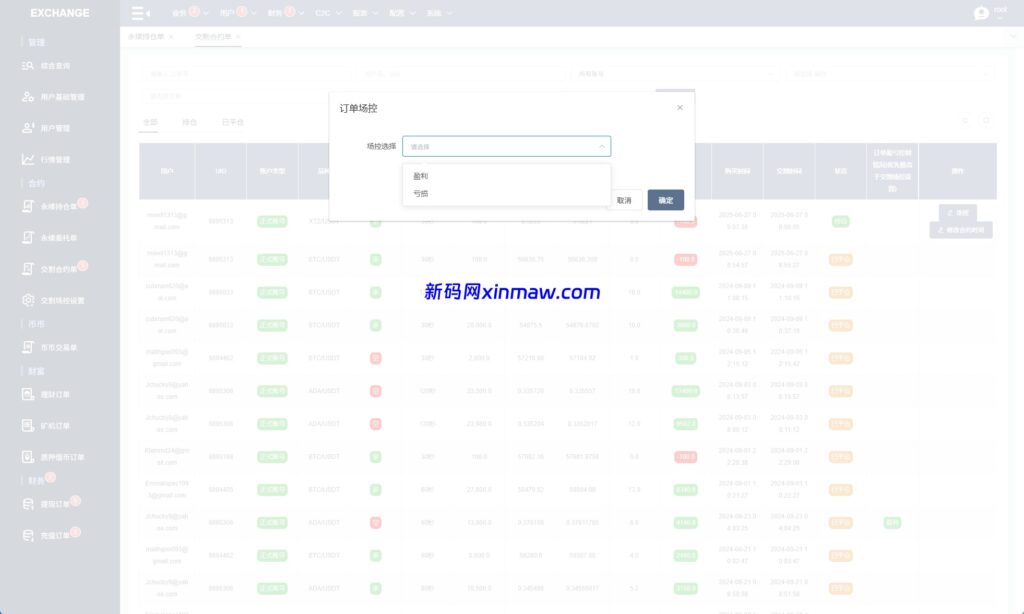Expand the 系统 top menu
Screen dimensions: 1024x614
click(439, 14)
